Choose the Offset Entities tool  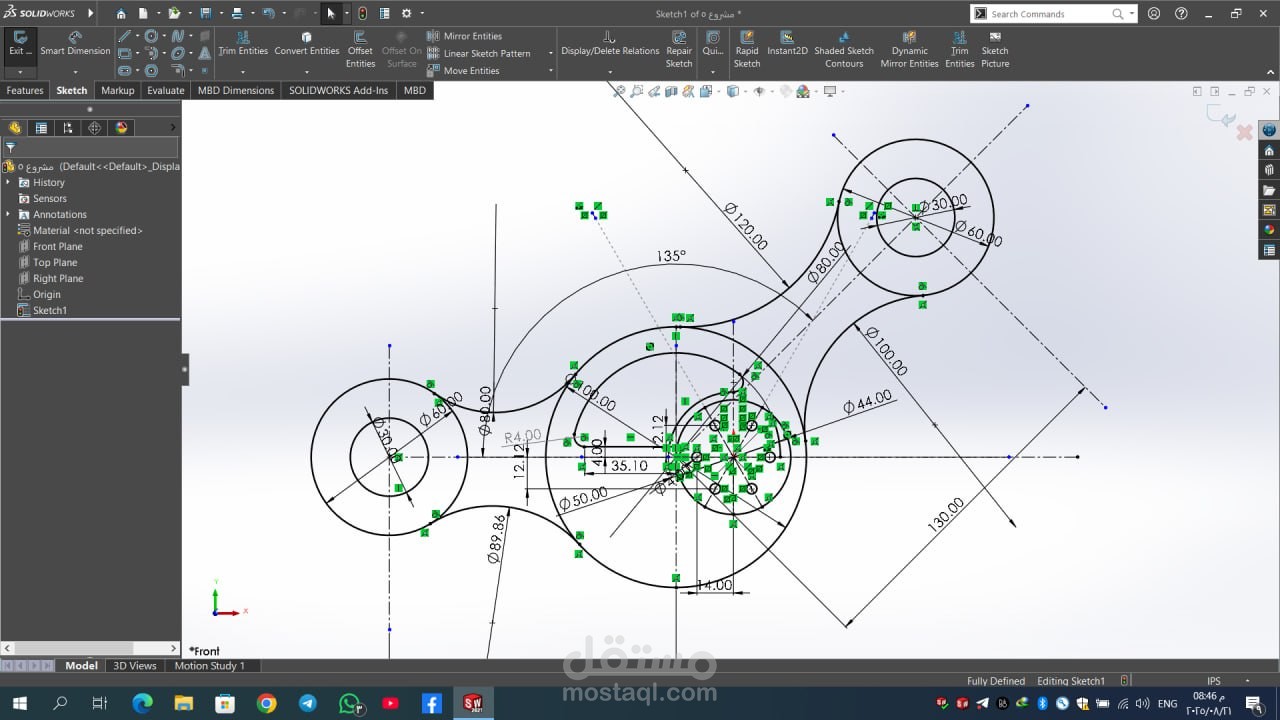point(360,50)
